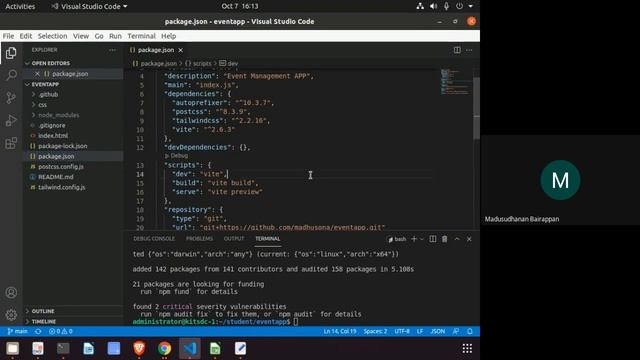Image resolution: width=640 pixels, height=360 pixels.
Task: Switch to the Debug Console tab
Action: tap(154, 239)
